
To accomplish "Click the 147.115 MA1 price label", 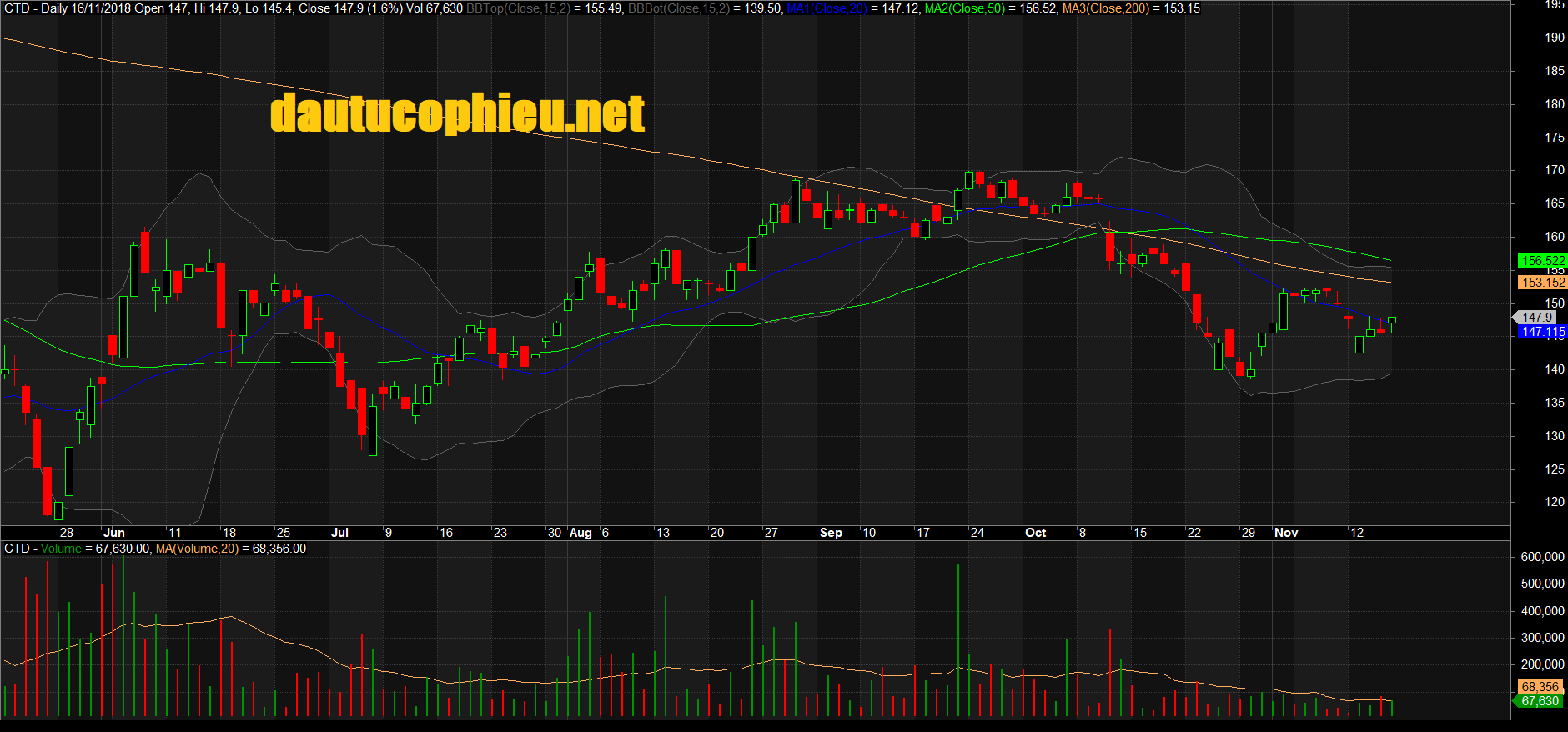I will pyautogui.click(x=1542, y=332).
